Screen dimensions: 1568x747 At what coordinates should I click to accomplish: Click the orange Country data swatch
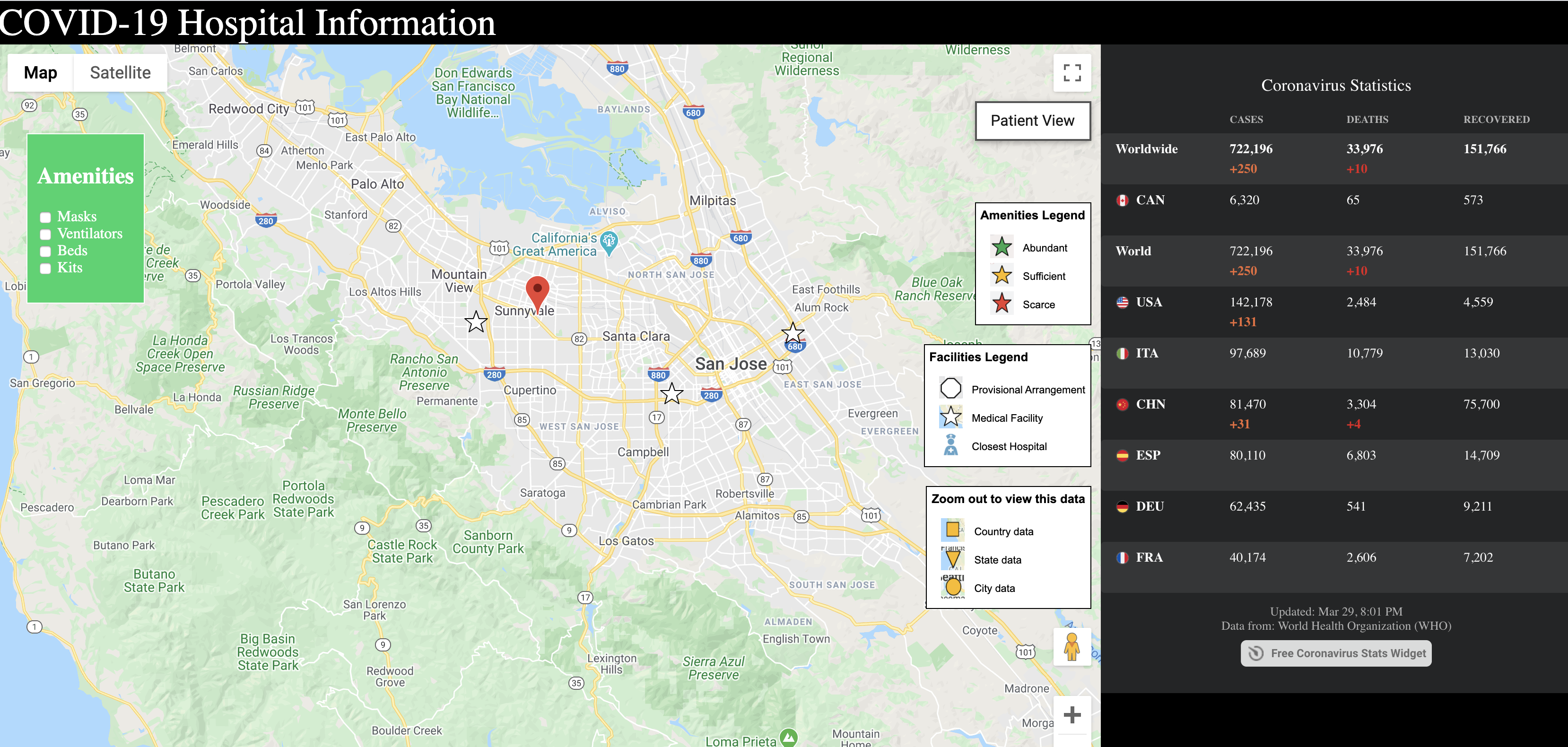pos(952,530)
